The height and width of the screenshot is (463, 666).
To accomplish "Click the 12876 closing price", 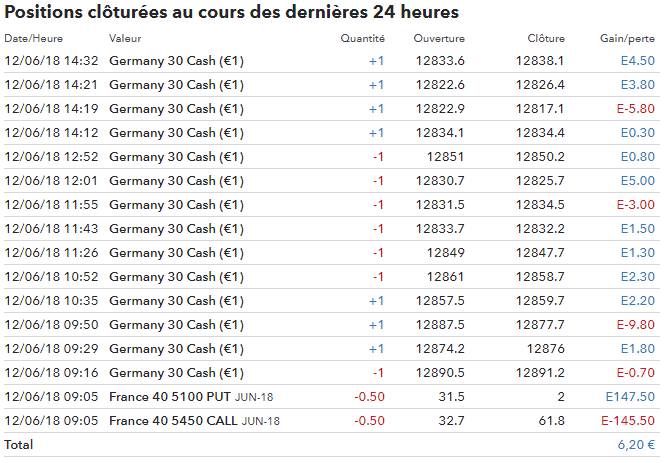I will (546, 349).
